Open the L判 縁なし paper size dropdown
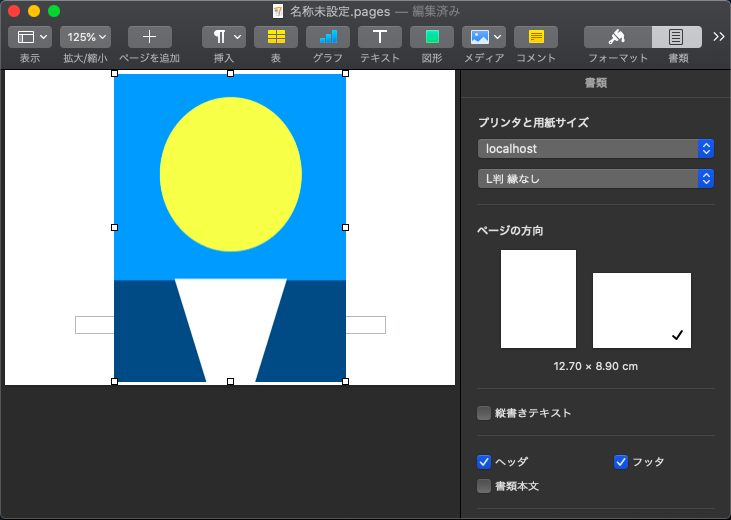The image size is (731, 520). [595, 179]
